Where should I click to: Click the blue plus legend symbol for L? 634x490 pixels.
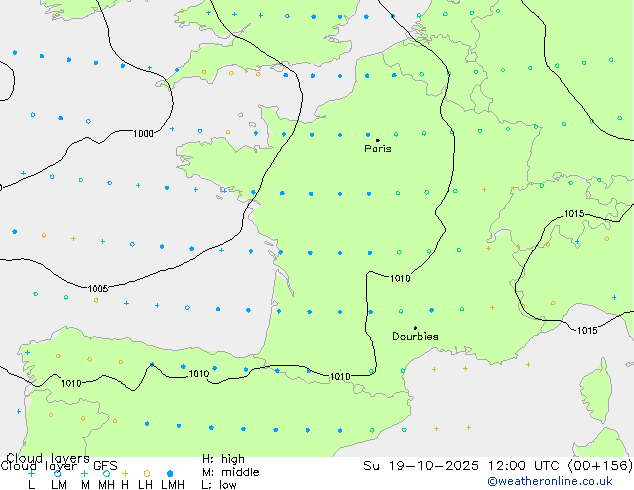click(x=31, y=473)
